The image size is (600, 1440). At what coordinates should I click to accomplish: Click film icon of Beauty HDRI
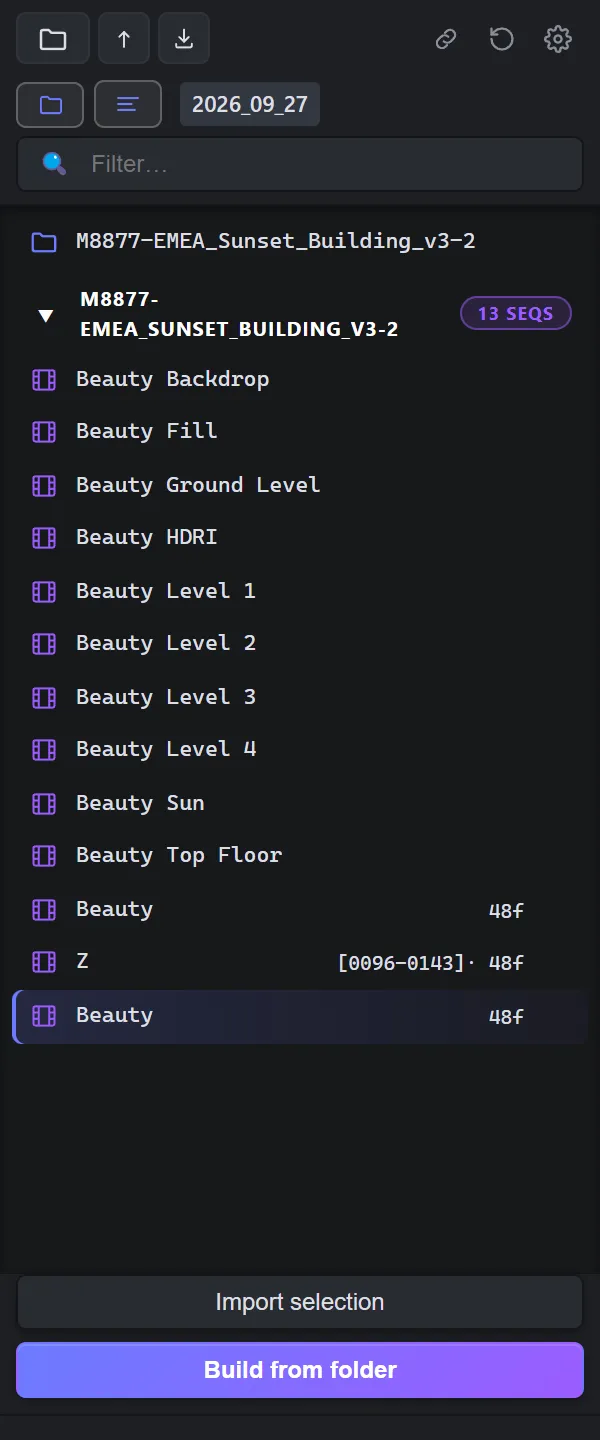(x=44, y=537)
